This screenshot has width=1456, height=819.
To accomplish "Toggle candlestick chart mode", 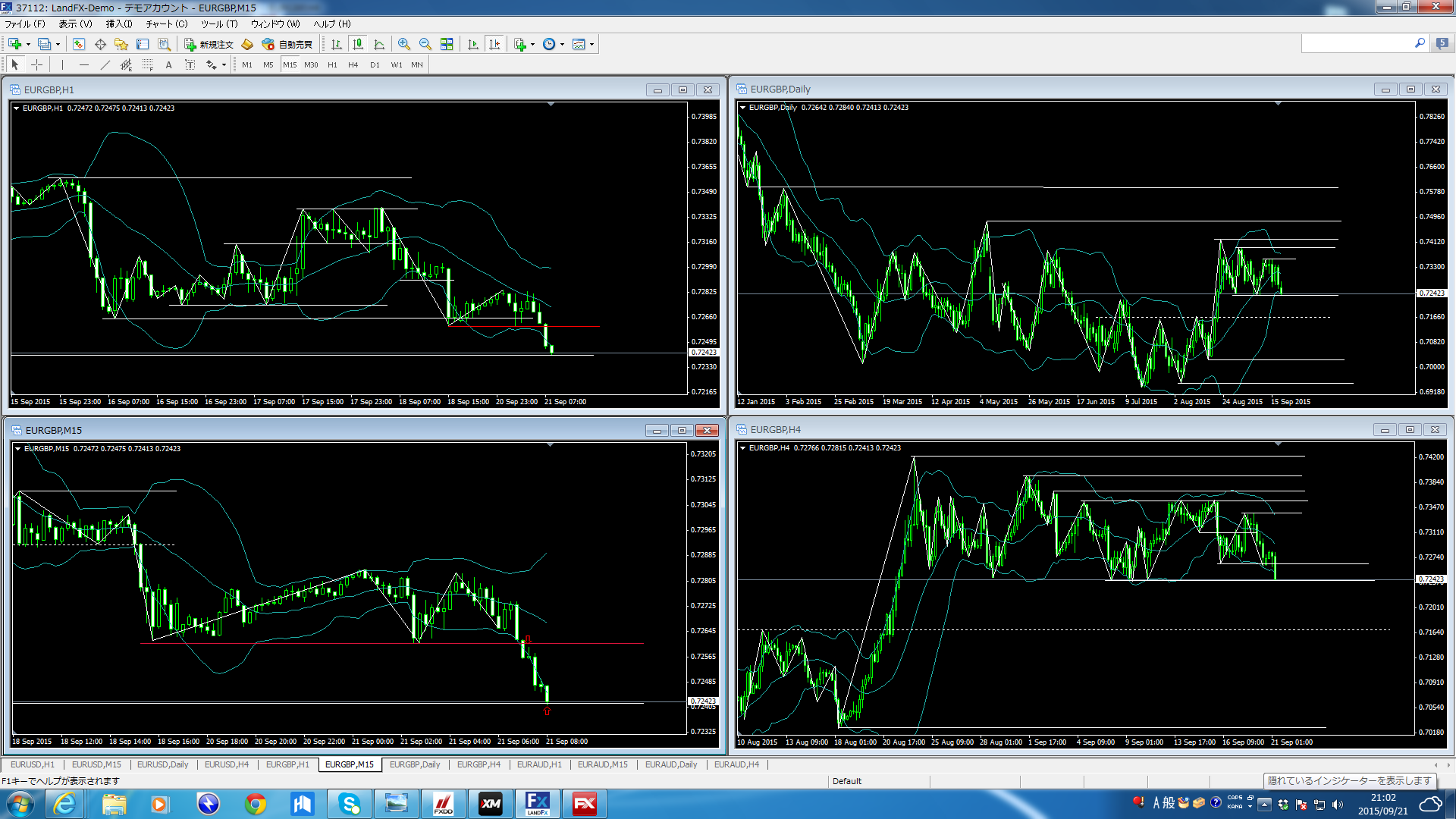I will point(358,44).
